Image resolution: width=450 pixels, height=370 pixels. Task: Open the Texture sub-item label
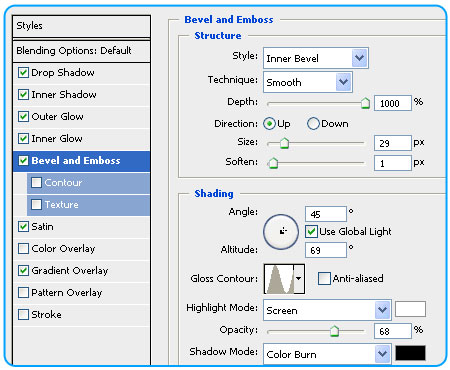tap(62, 204)
